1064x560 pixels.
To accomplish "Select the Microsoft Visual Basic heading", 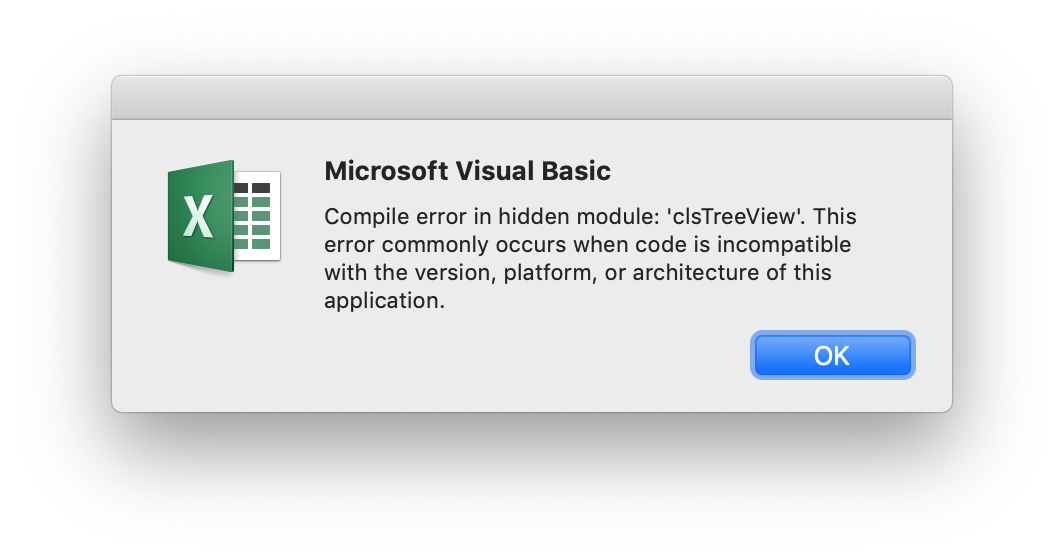I will 468,170.
